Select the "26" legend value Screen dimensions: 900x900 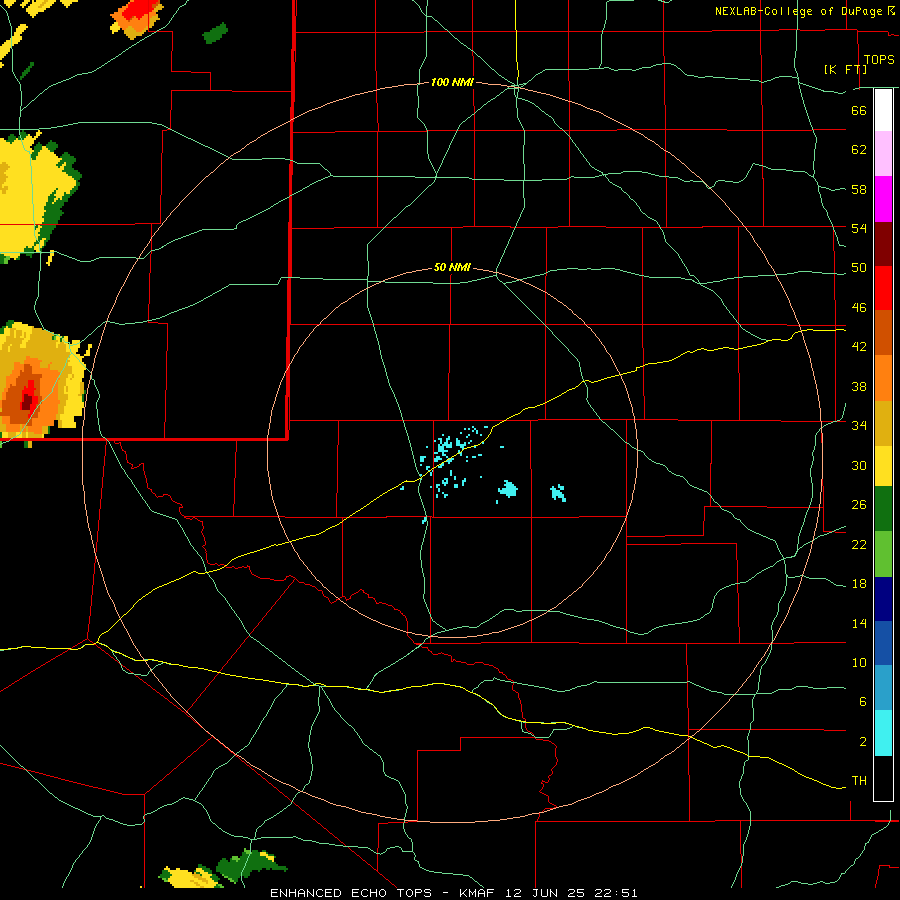coord(859,505)
